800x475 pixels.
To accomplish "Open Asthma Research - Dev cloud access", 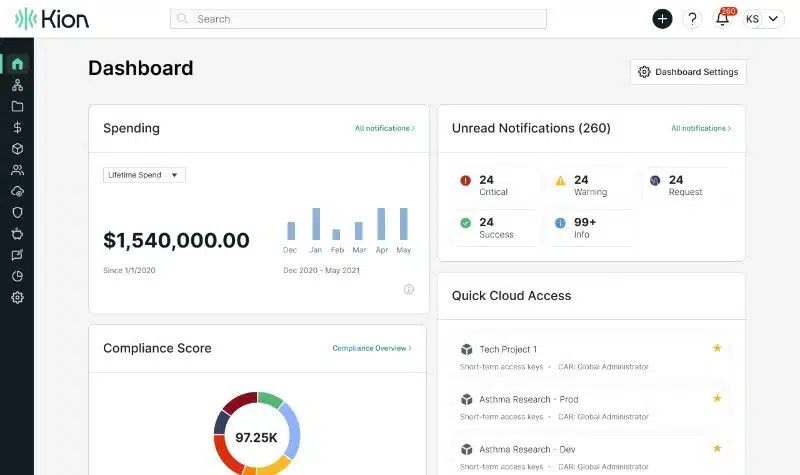I will pos(591,457).
